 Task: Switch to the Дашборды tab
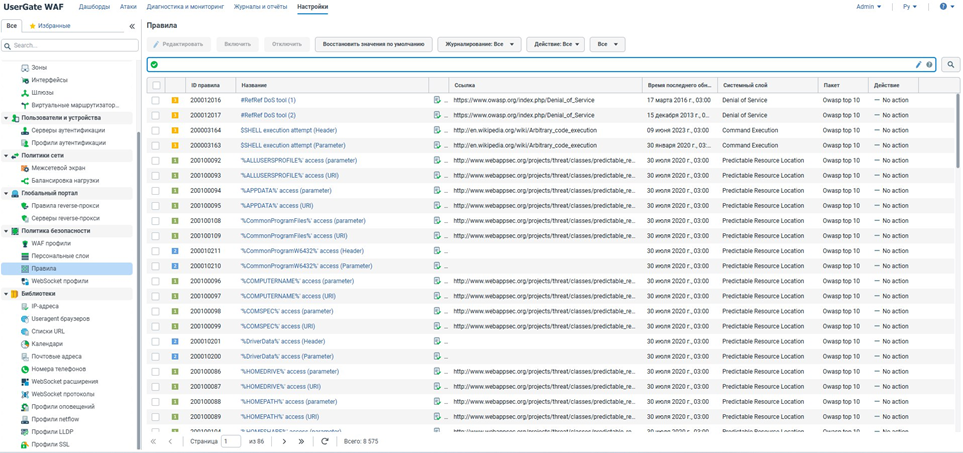94,7
